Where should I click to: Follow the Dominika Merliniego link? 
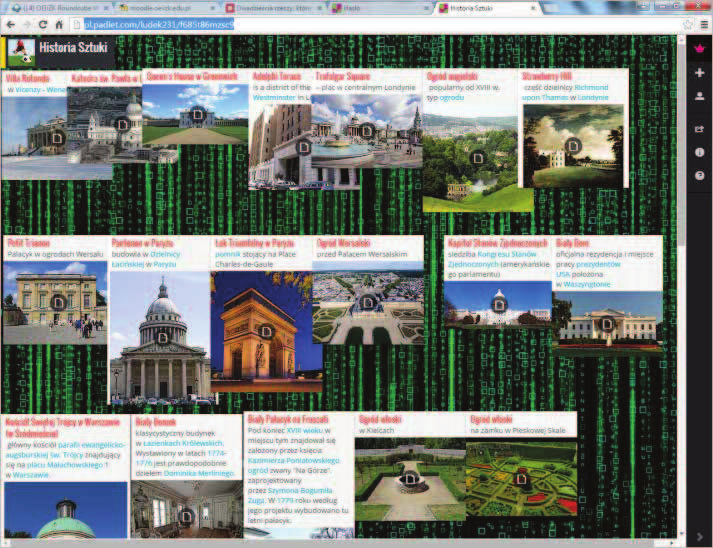click(199, 473)
